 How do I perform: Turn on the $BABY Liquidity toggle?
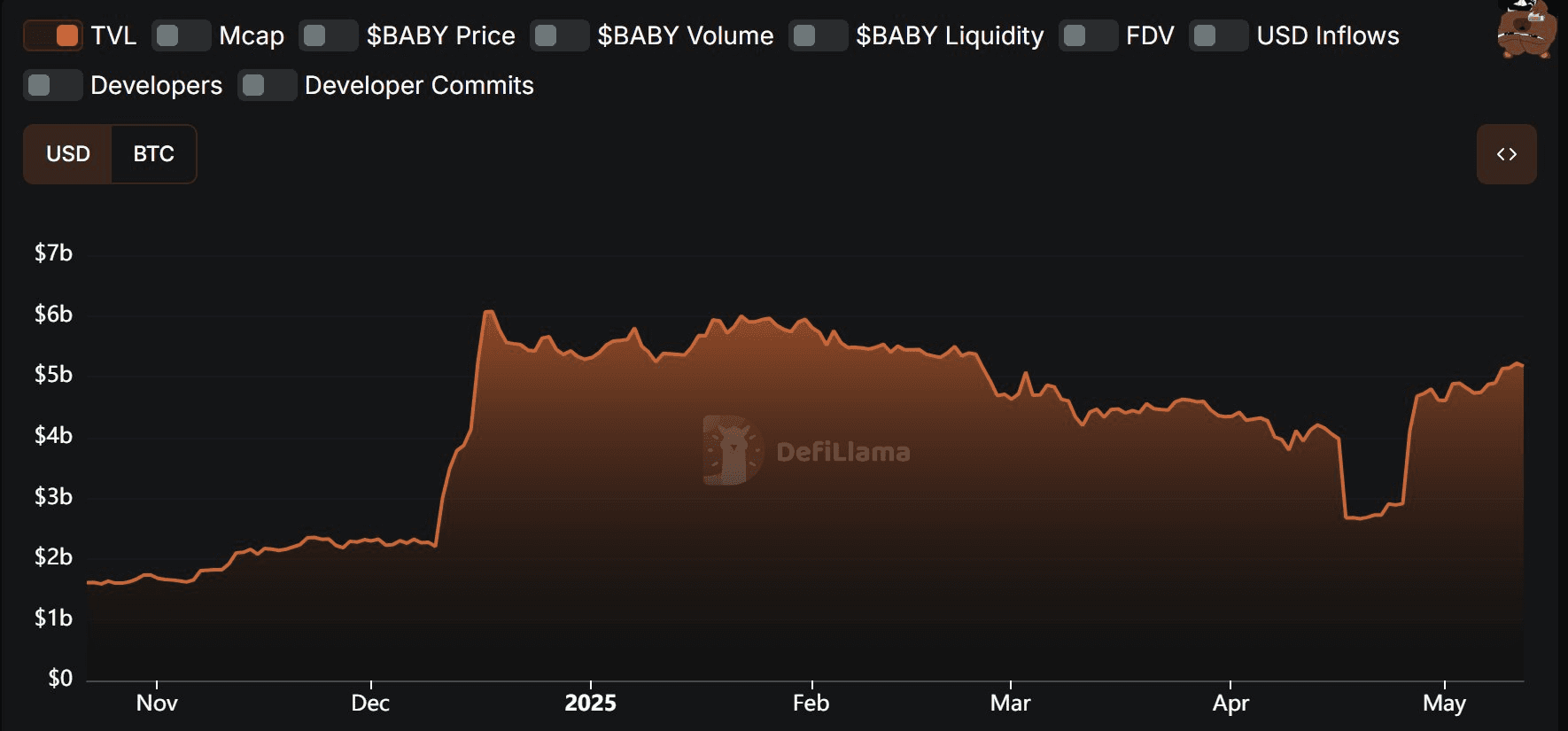[x=819, y=35]
